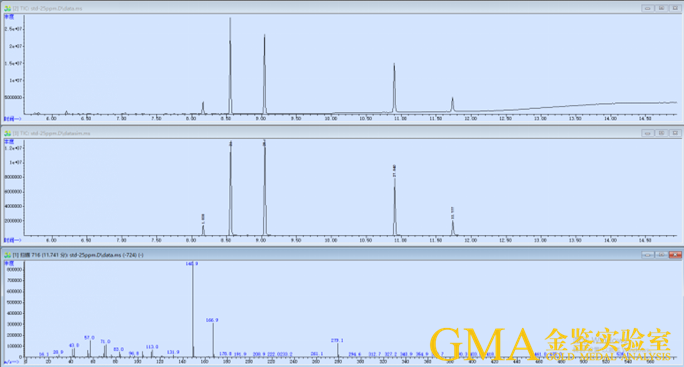Close the TIC data.ms chromatogram window
The image size is (684, 367).
675,8
